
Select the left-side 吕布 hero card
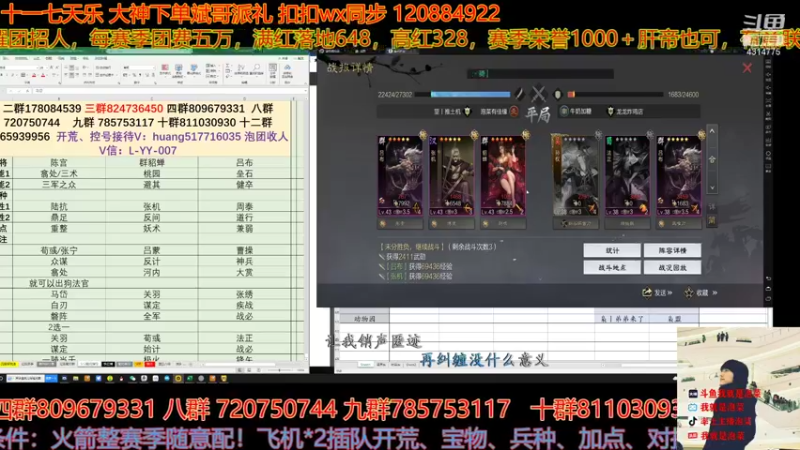click(x=400, y=176)
